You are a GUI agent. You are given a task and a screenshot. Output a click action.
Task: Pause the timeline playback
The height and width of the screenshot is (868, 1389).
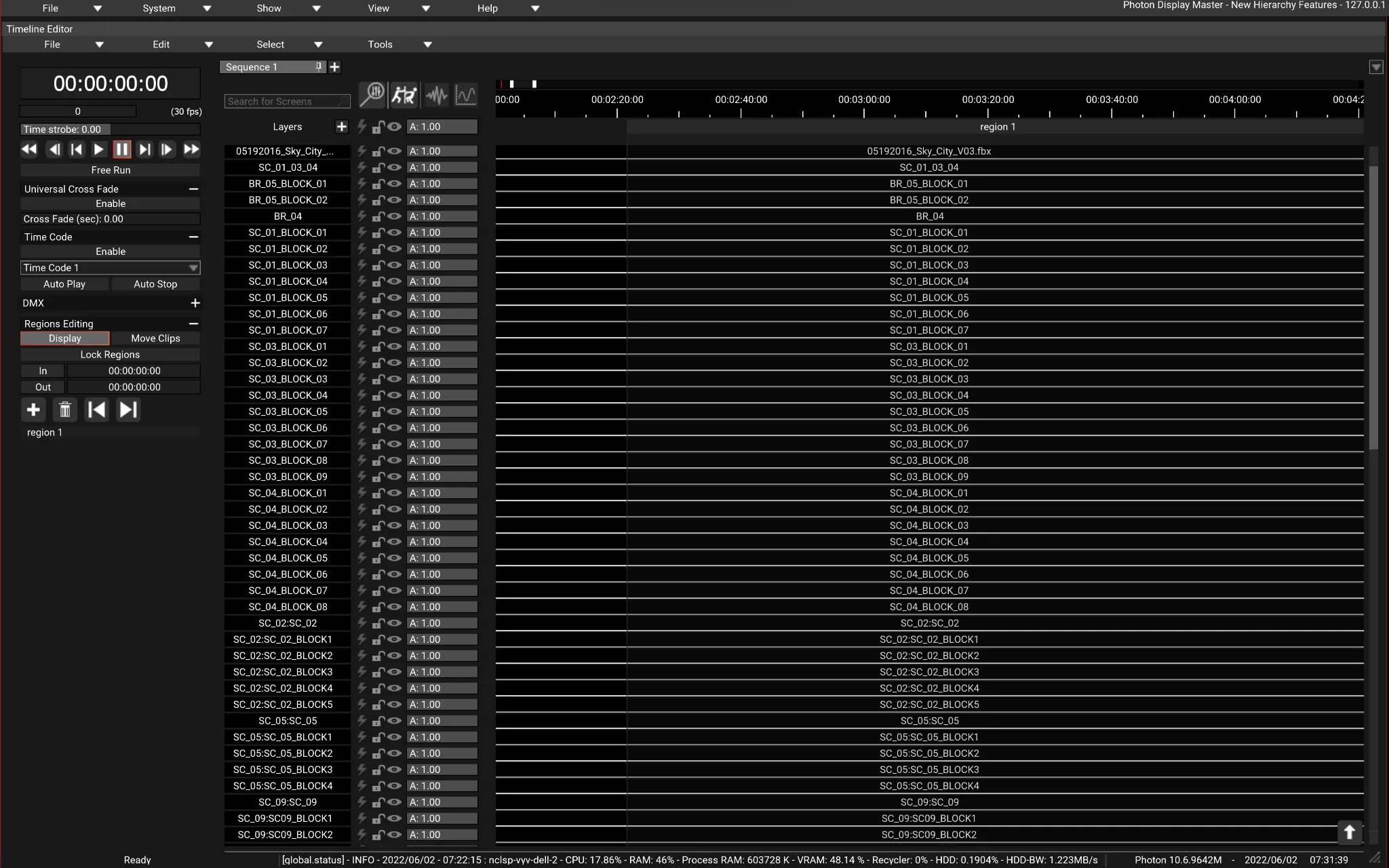(122, 149)
